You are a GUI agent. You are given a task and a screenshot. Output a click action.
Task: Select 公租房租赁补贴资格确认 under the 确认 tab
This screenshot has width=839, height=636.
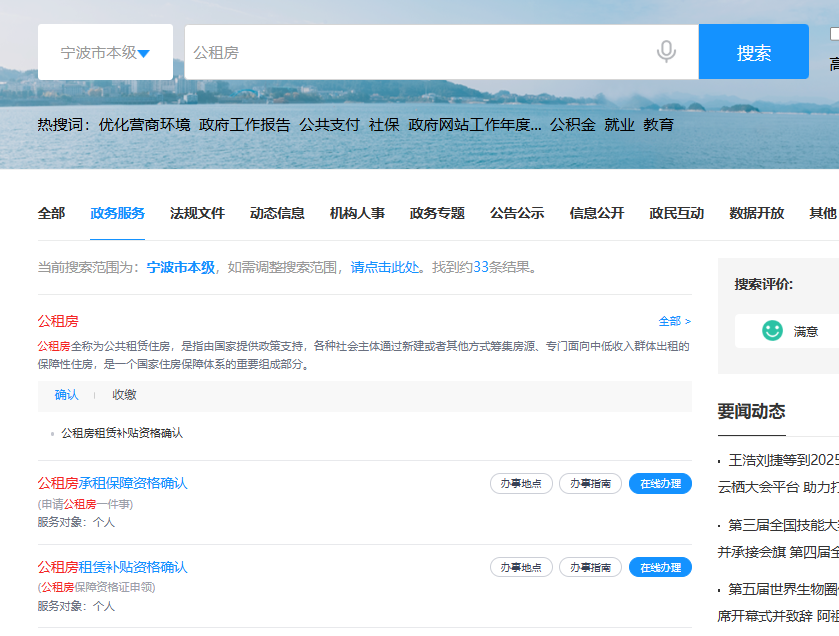pyautogui.click(x=124, y=434)
